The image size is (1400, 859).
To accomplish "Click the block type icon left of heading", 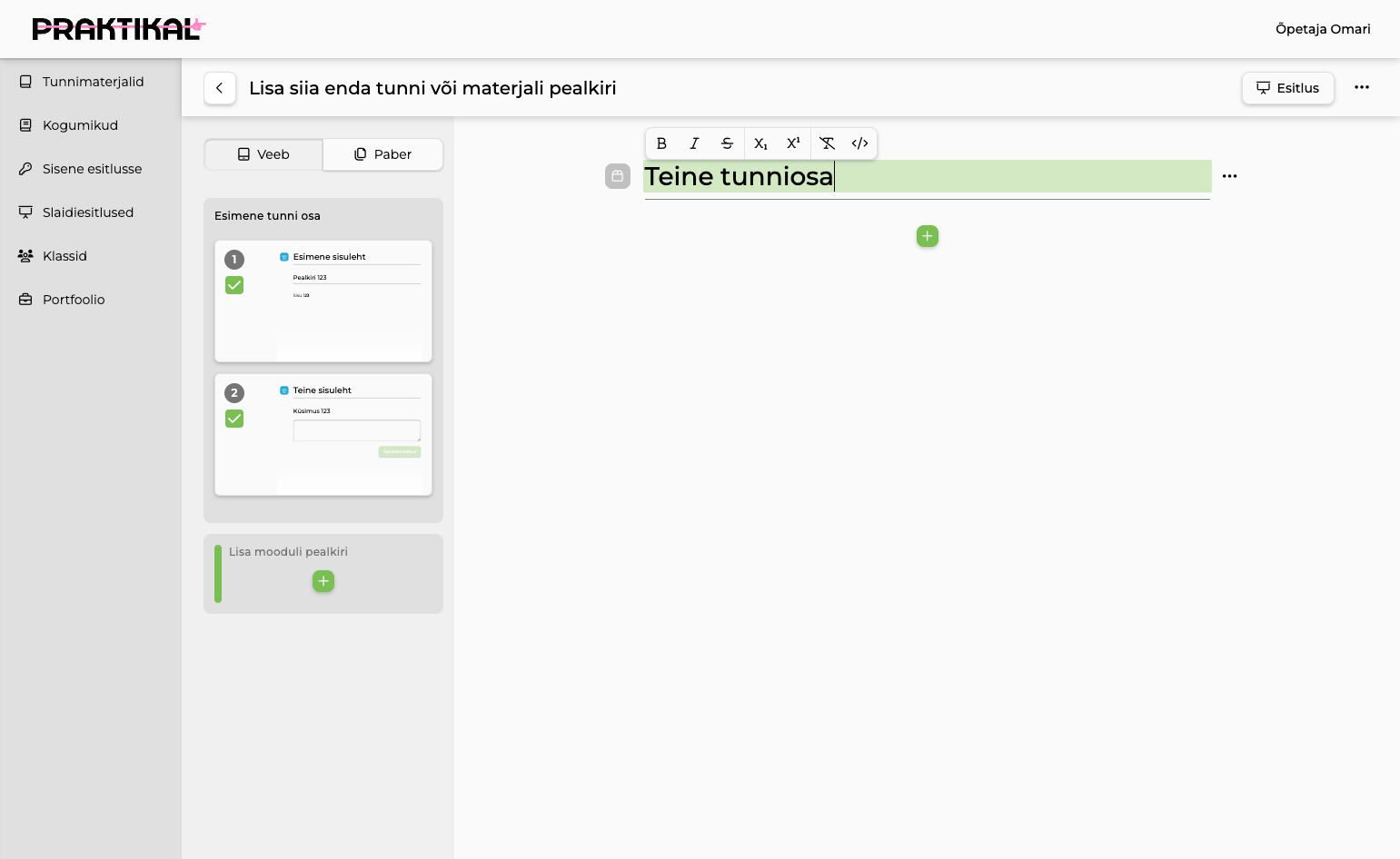I will point(618,176).
